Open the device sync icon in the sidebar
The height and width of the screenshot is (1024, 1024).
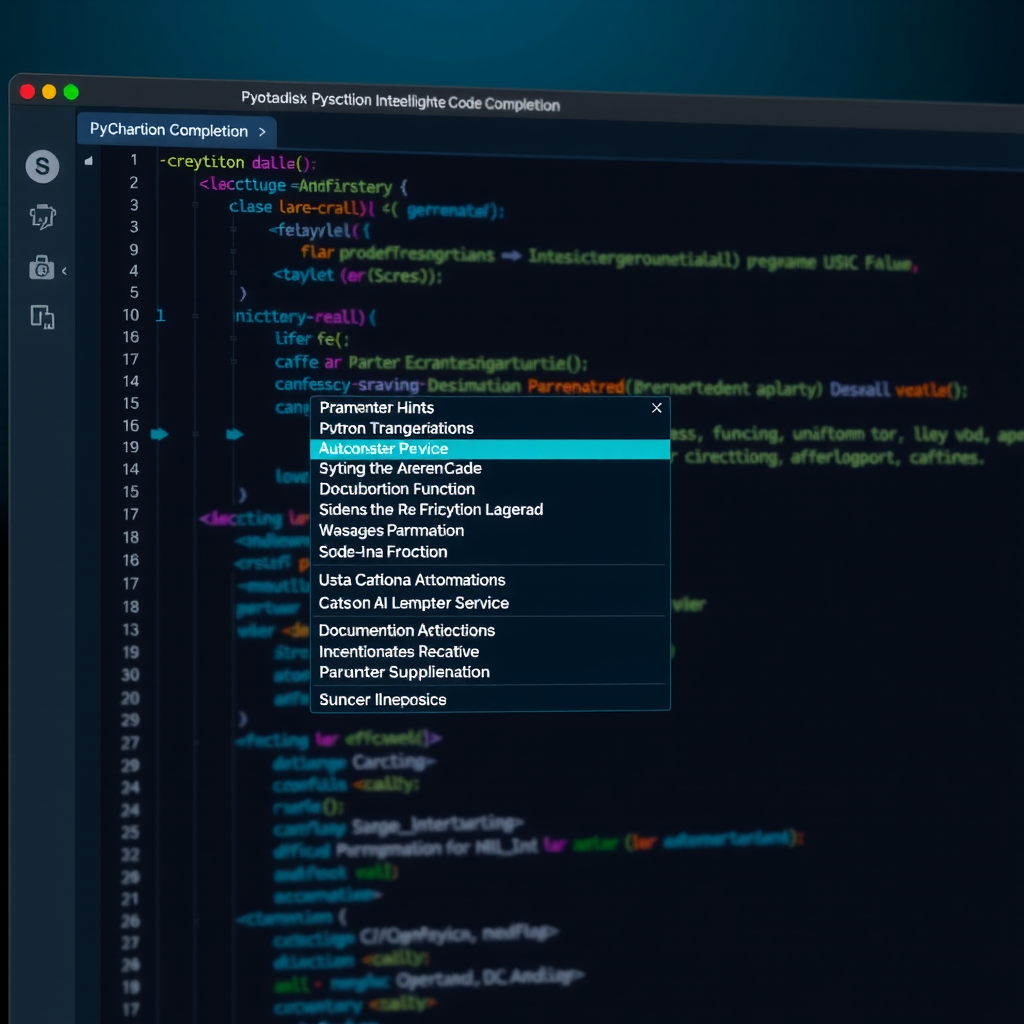[41, 317]
